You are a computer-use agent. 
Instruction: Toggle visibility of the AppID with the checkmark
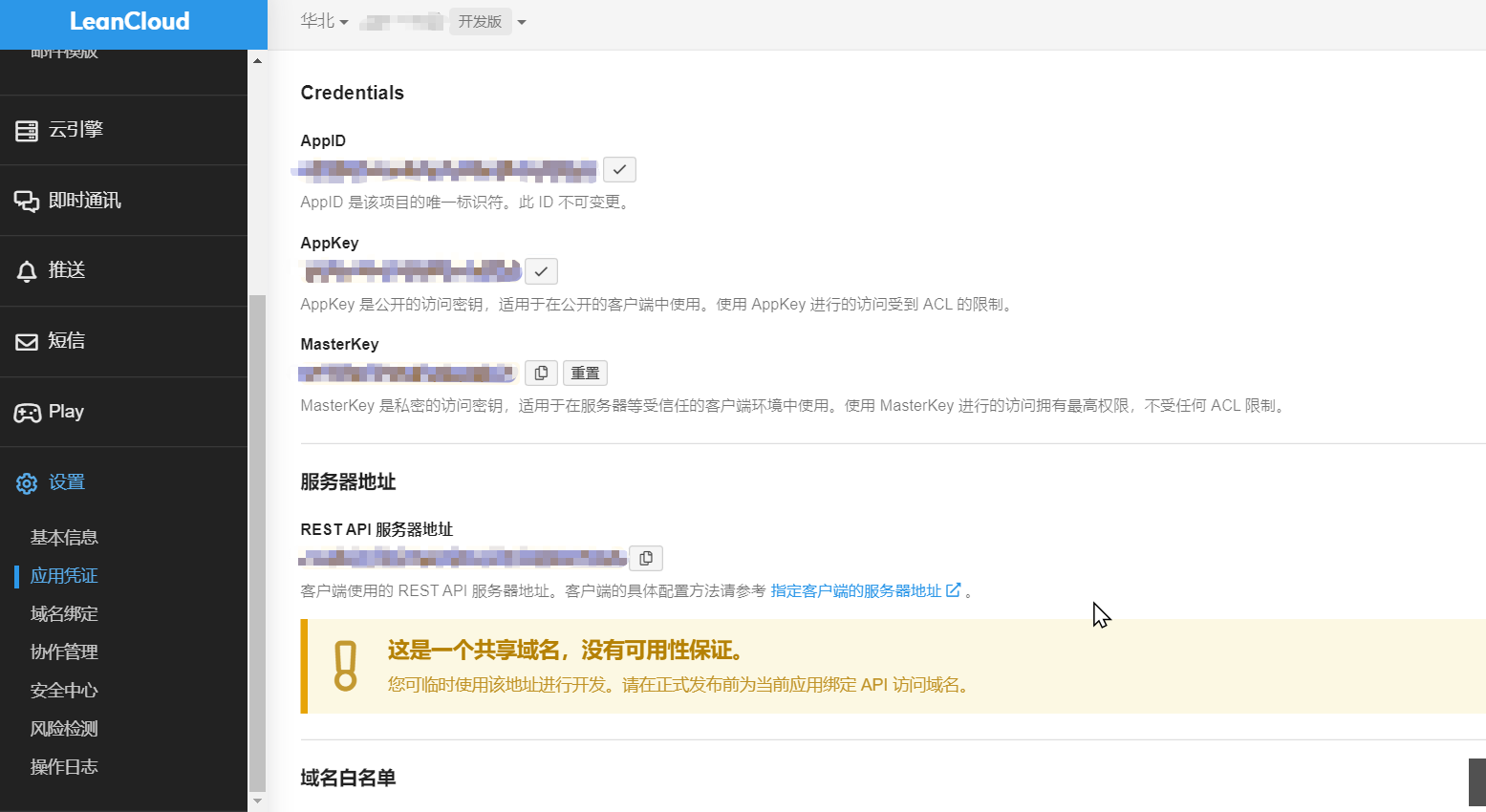tap(618, 169)
